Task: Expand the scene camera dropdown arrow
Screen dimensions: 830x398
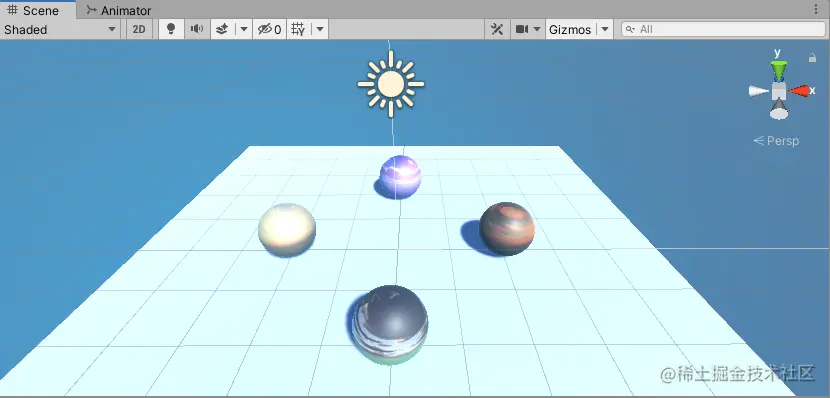Action: [x=537, y=29]
